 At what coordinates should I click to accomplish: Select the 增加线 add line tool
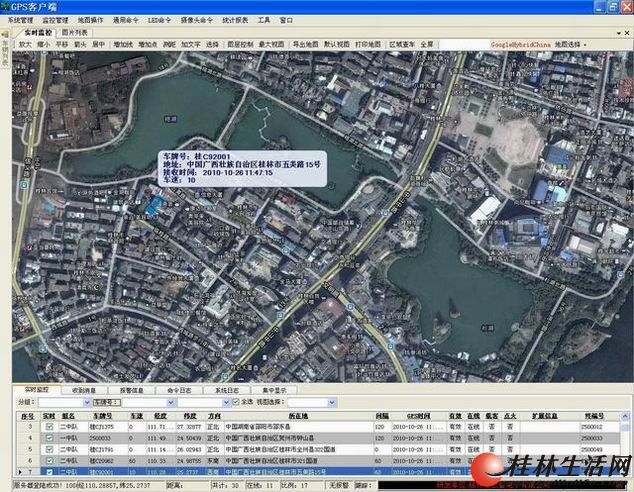[123, 44]
